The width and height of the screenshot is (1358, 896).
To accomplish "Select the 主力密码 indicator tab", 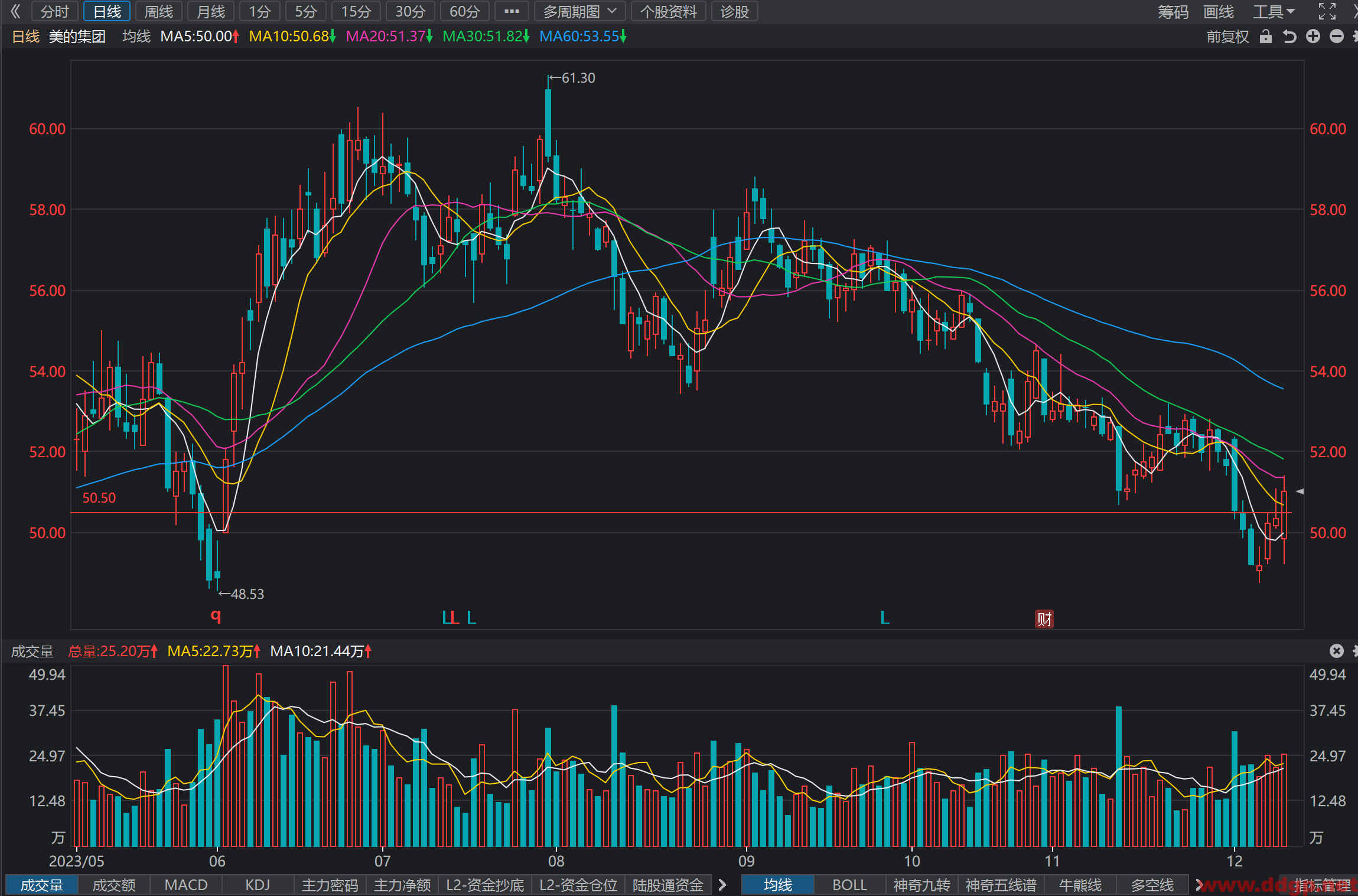I will (330, 885).
